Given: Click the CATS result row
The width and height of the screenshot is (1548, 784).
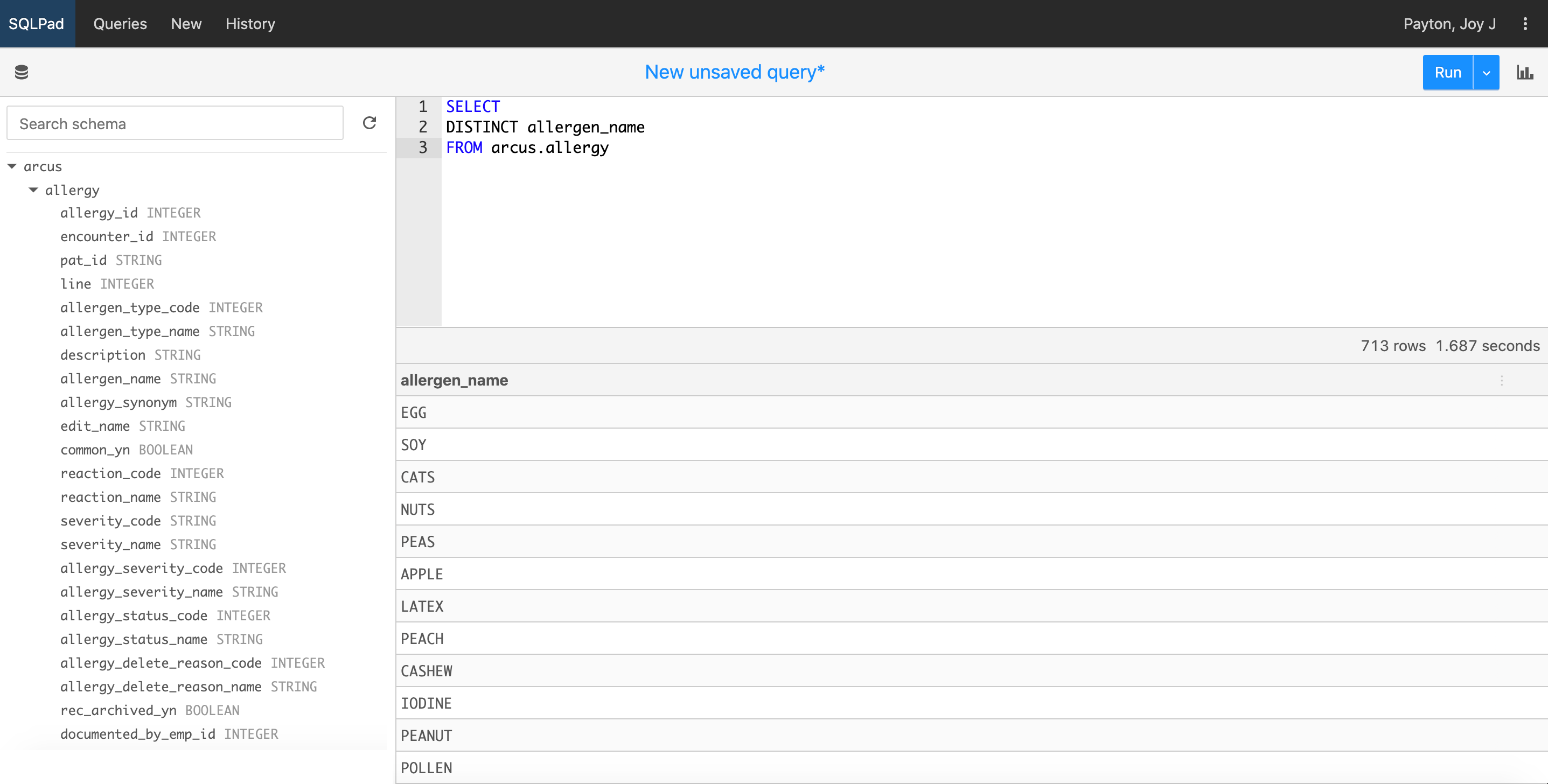Looking at the screenshot, I should tap(972, 478).
